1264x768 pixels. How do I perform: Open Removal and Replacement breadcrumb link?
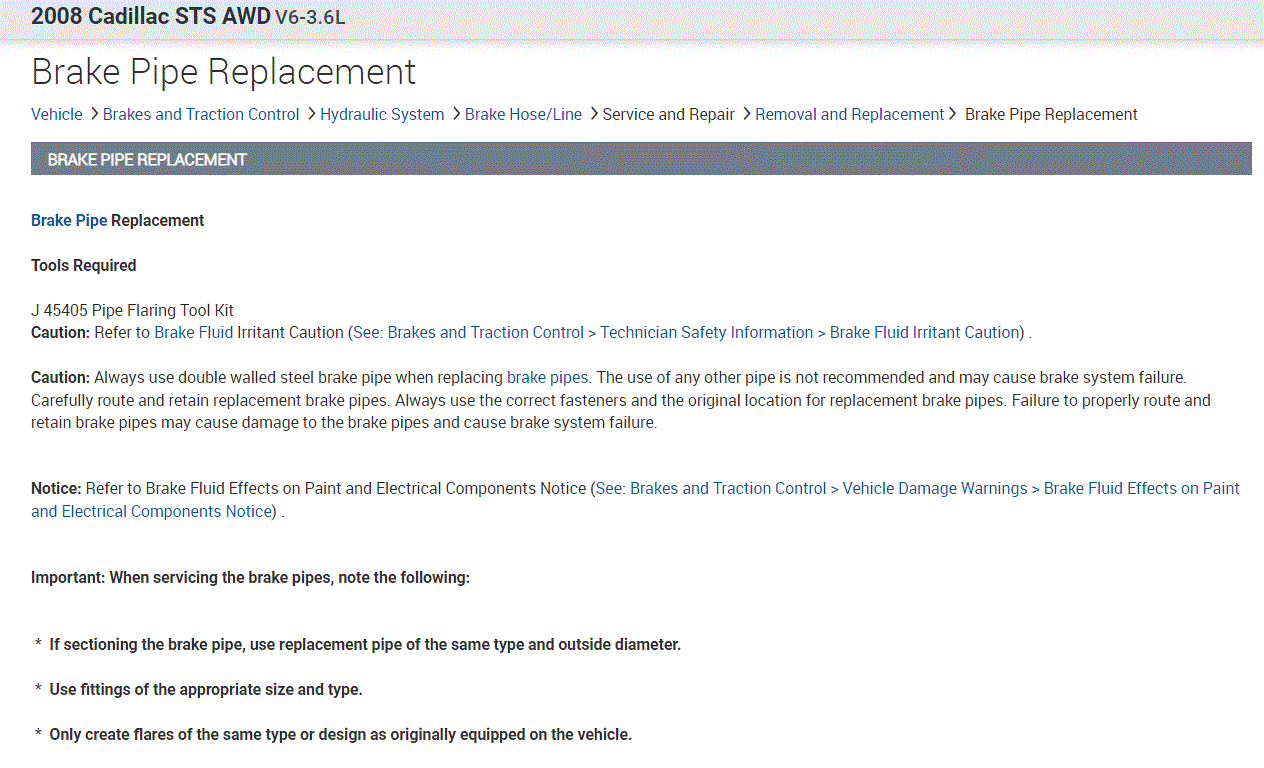[x=849, y=114]
